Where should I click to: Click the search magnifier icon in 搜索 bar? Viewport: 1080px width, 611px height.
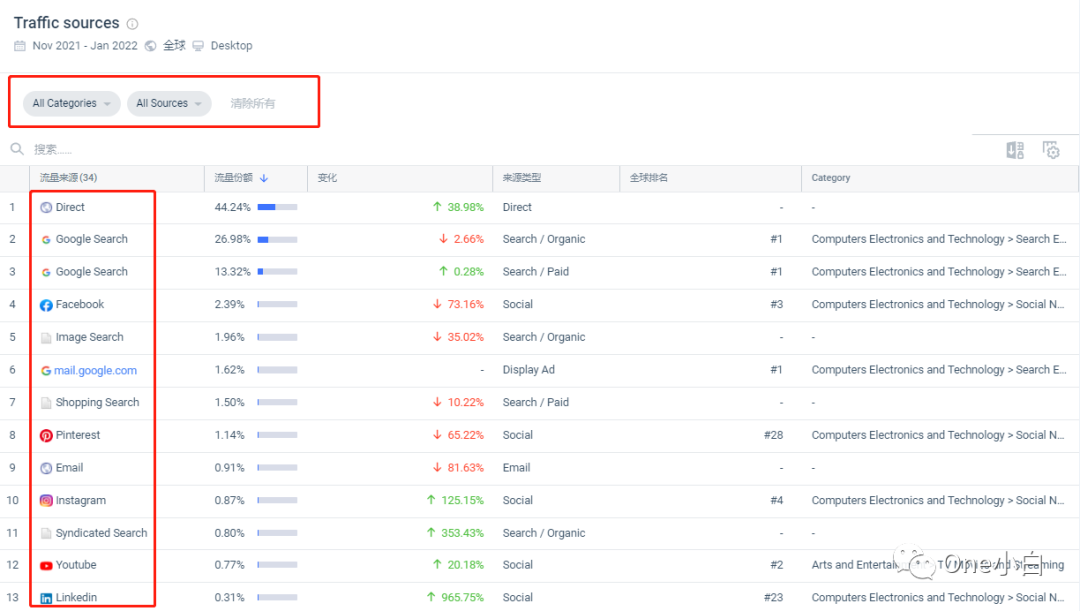point(16,149)
